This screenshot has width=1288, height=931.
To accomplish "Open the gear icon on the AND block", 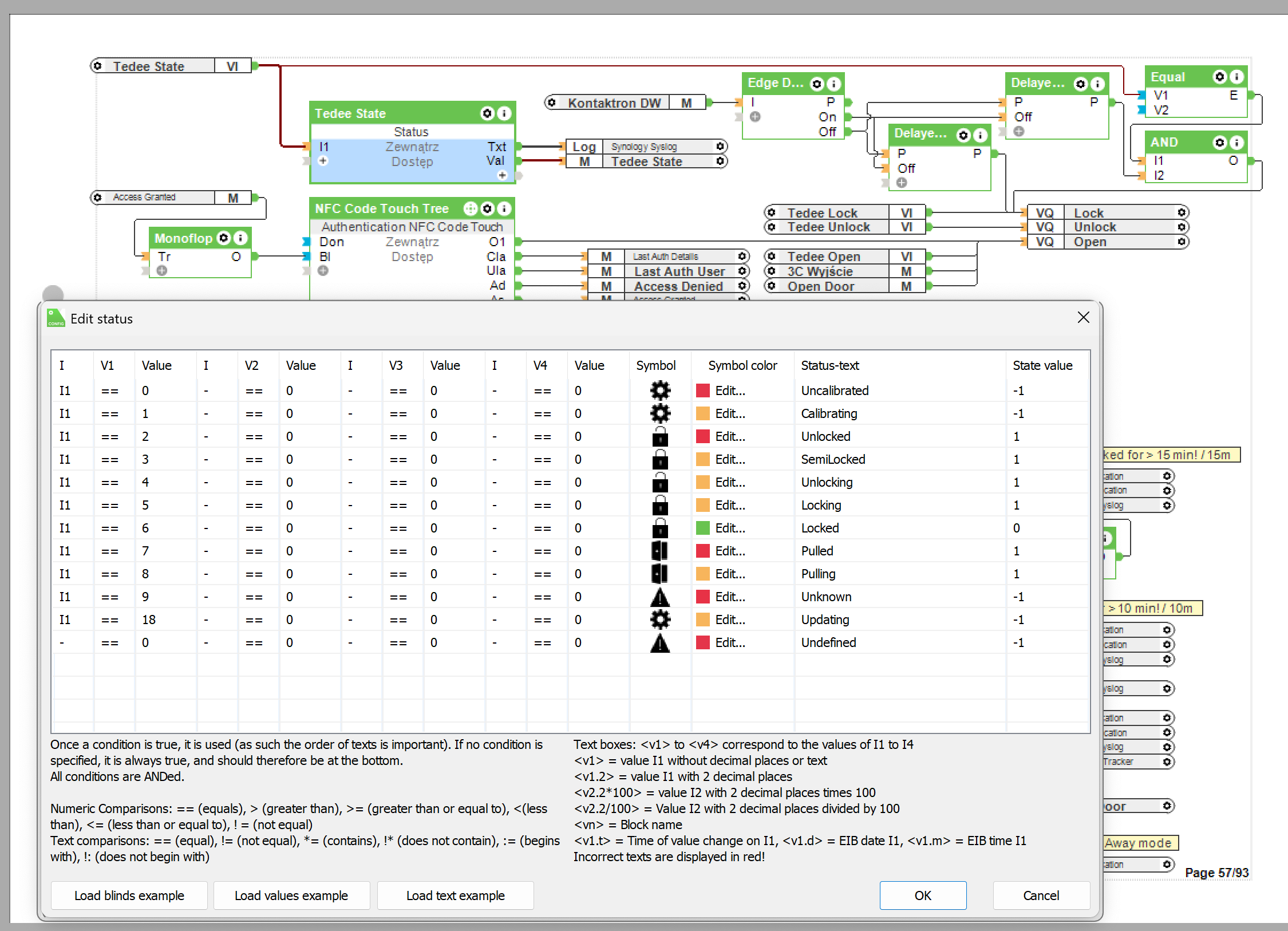I will [1220, 143].
